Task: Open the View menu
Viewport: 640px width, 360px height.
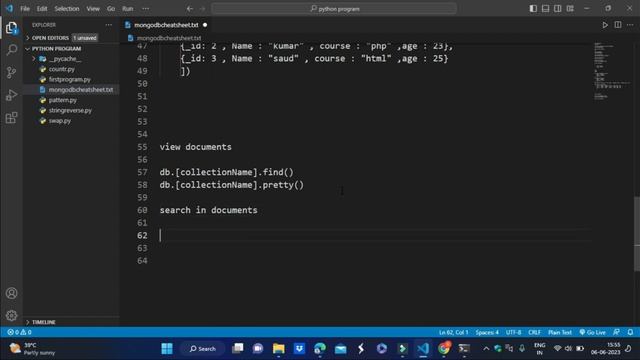Action: [x=93, y=9]
